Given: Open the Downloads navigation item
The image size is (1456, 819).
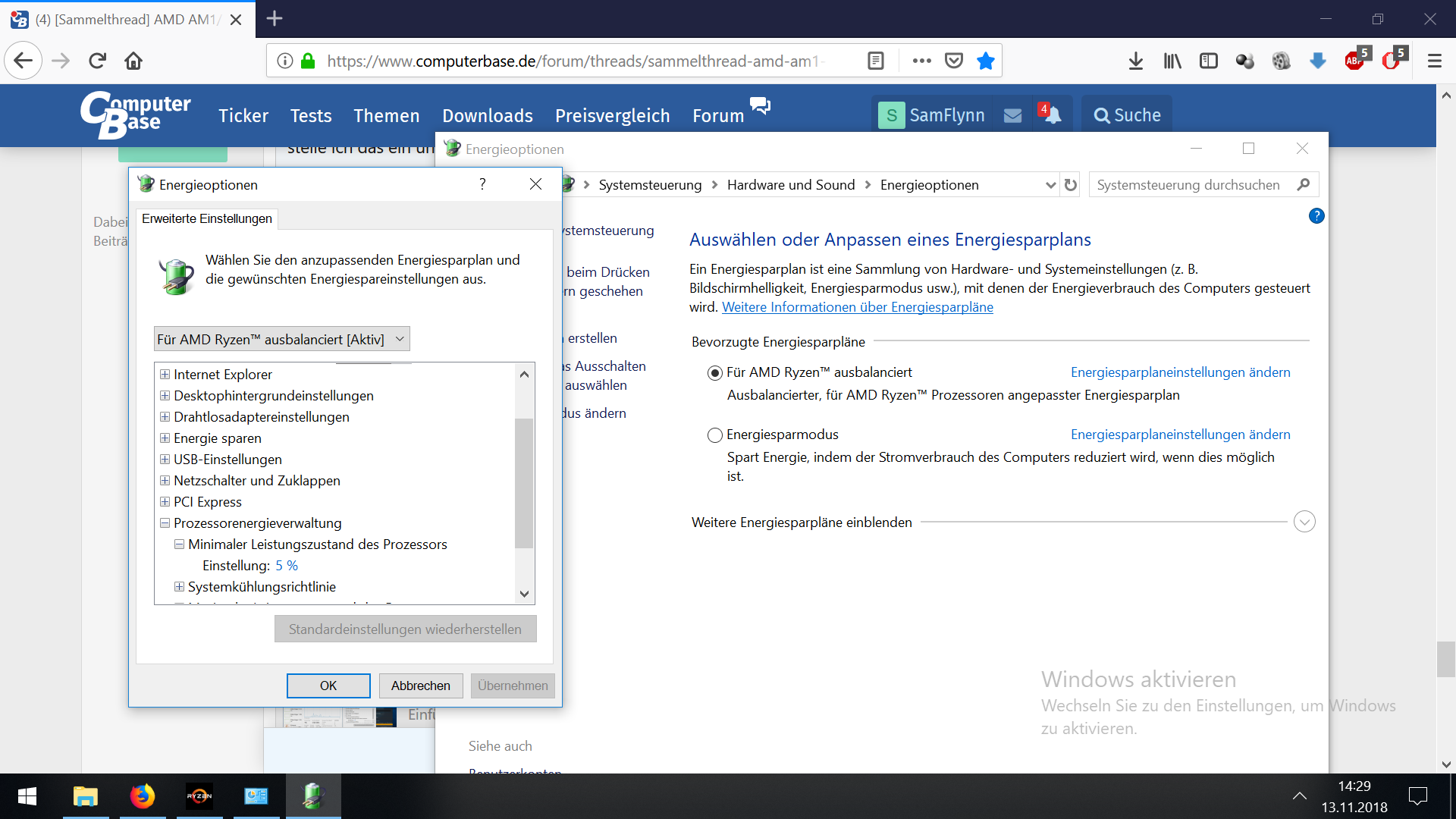Looking at the screenshot, I should 487,116.
